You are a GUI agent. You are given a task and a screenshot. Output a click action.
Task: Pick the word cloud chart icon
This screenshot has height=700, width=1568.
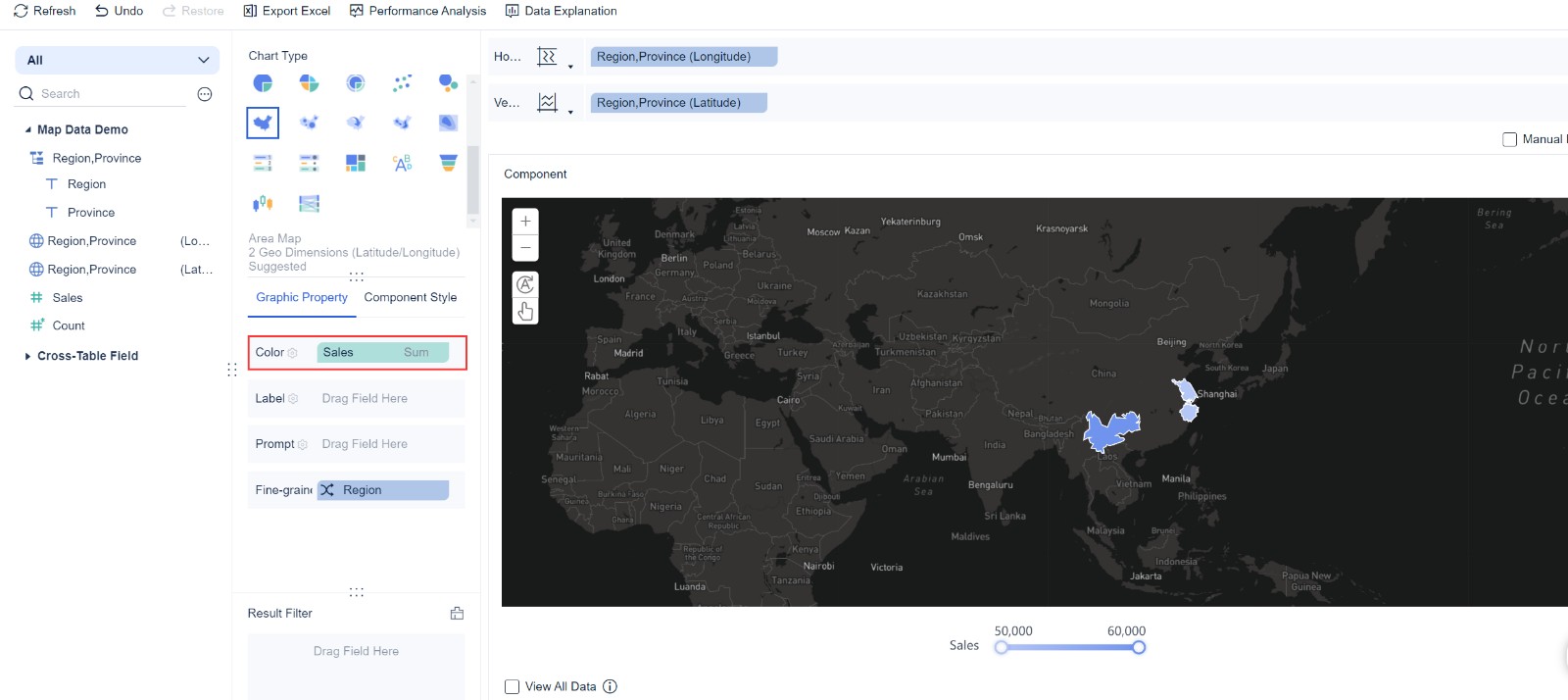402,163
